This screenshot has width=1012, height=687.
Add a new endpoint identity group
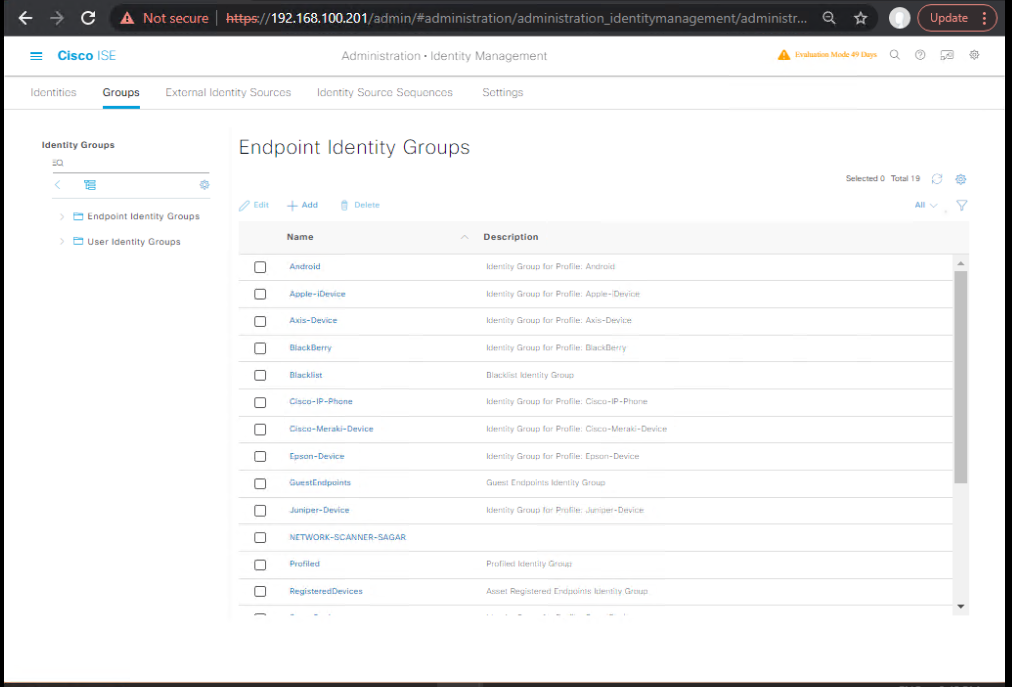pos(302,205)
